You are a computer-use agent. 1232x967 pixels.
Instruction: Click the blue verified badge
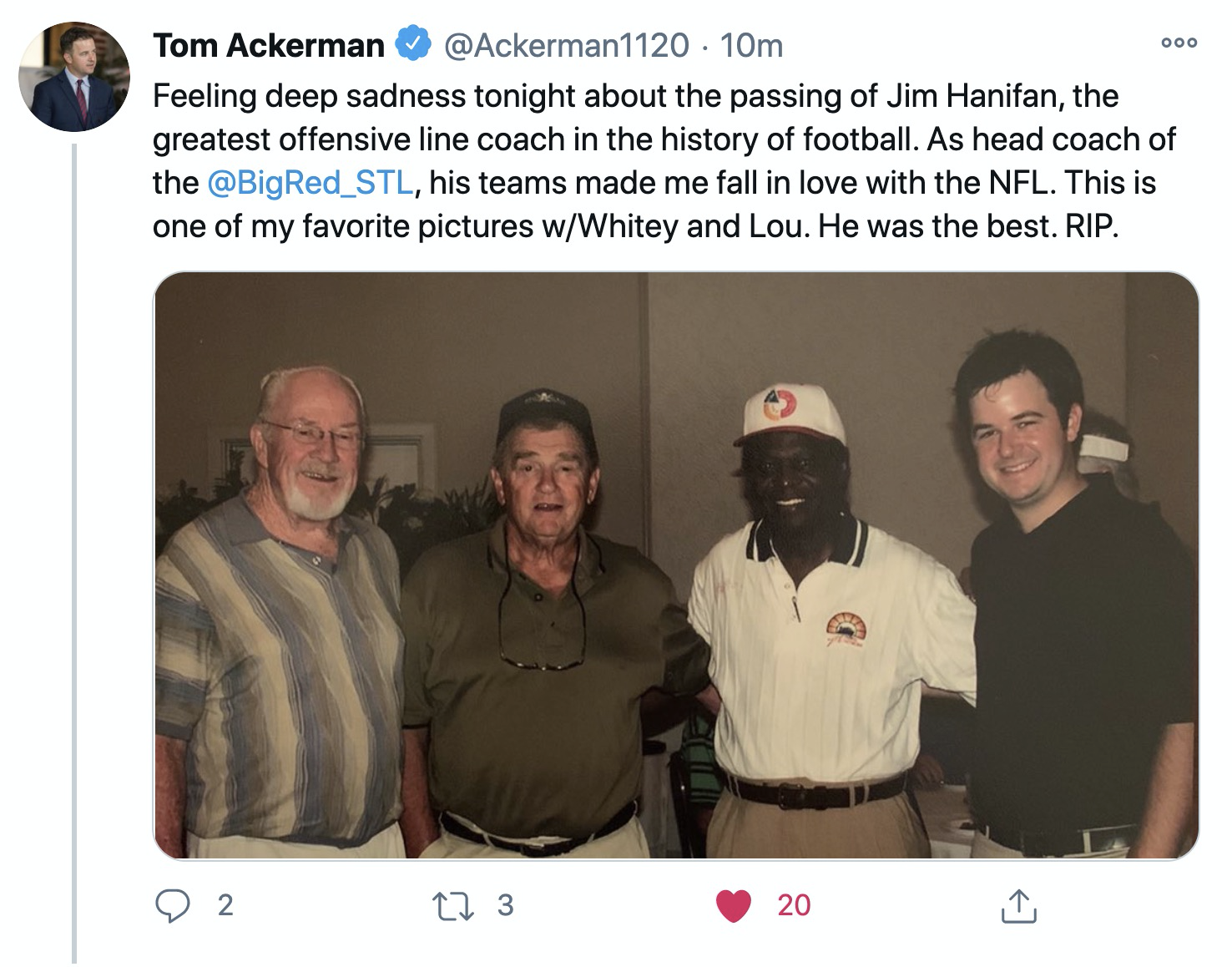(x=412, y=44)
